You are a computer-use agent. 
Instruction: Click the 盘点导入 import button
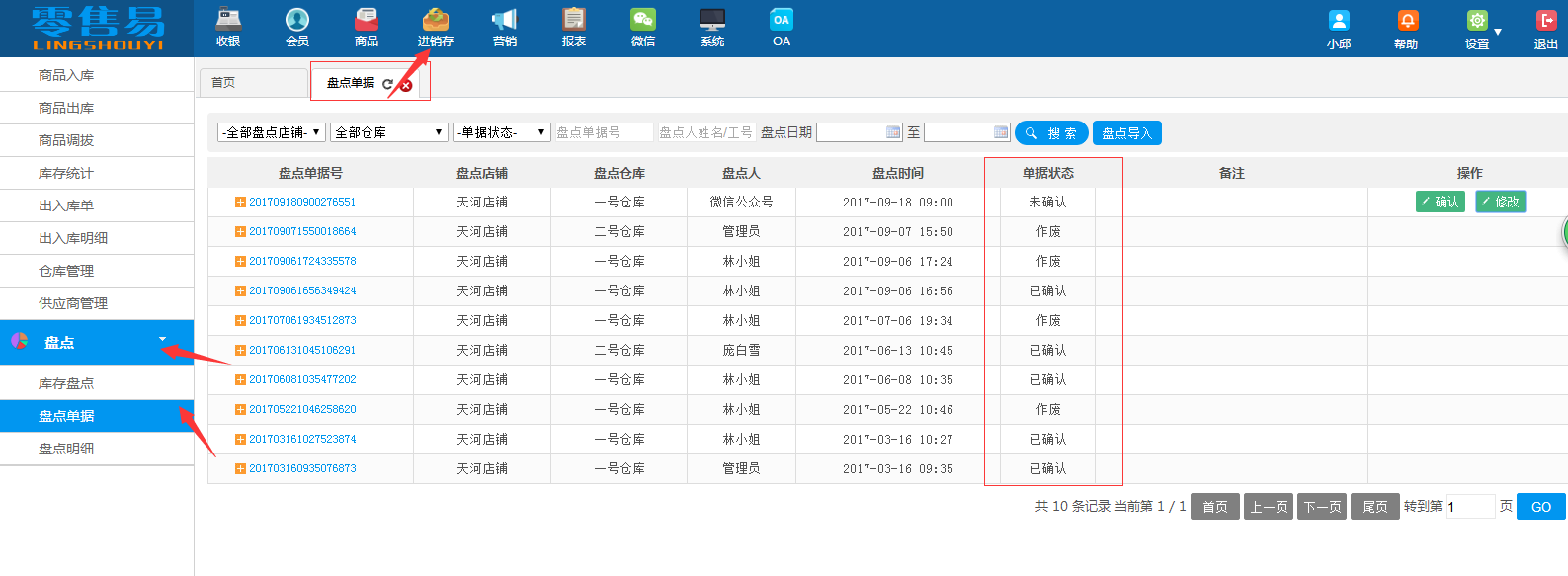(1126, 133)
